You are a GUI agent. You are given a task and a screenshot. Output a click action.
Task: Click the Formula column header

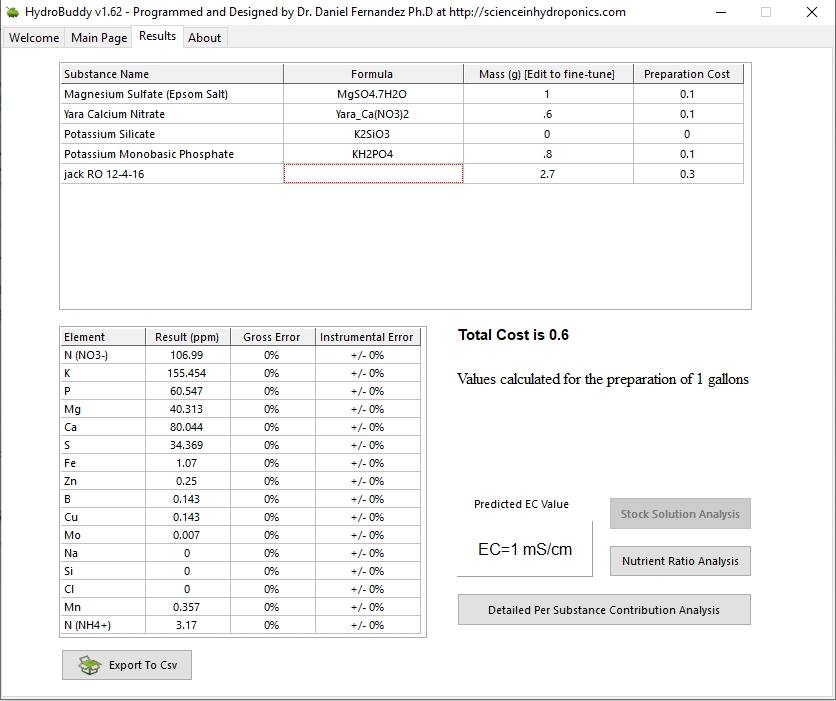point(373,74)
